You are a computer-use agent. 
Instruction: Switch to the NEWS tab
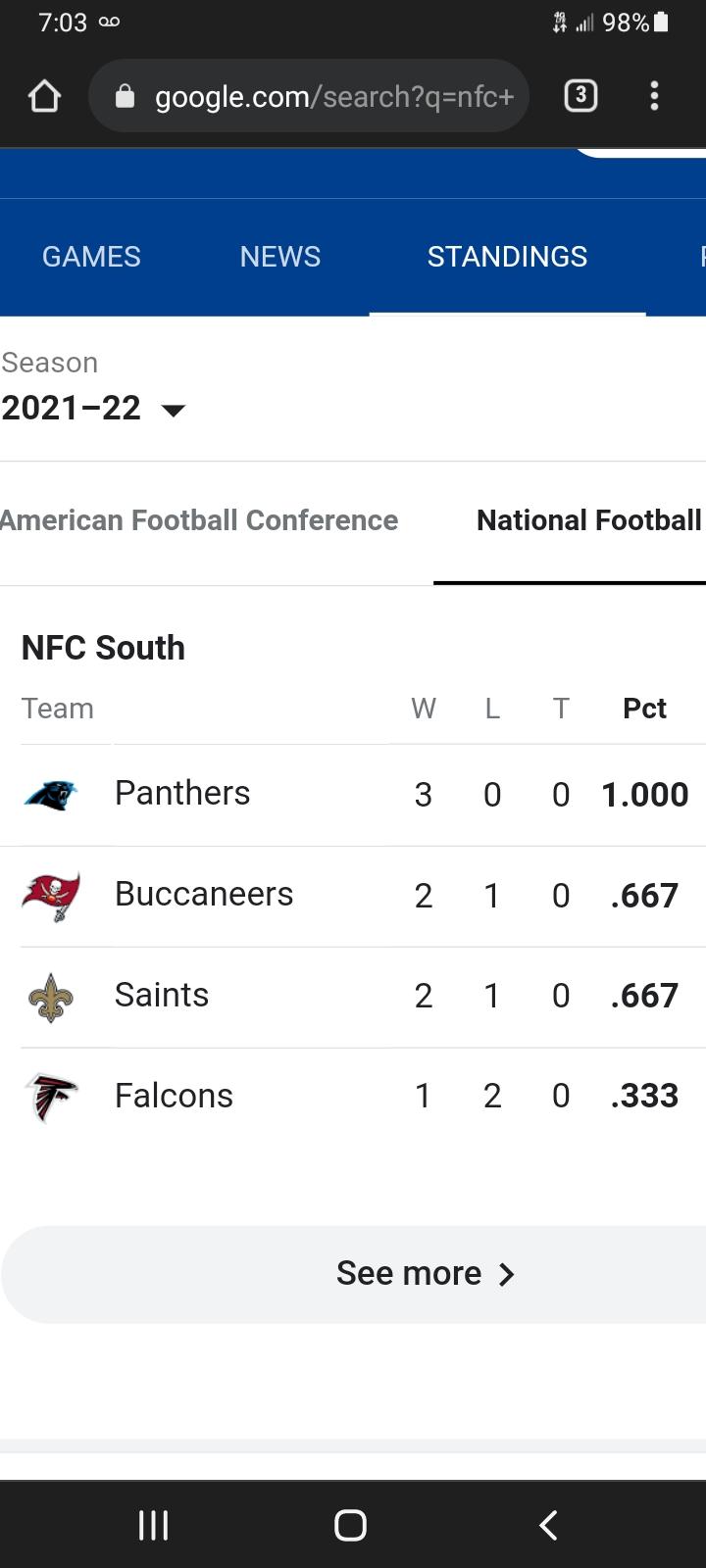pyautogui.click(x=280, y=257)
